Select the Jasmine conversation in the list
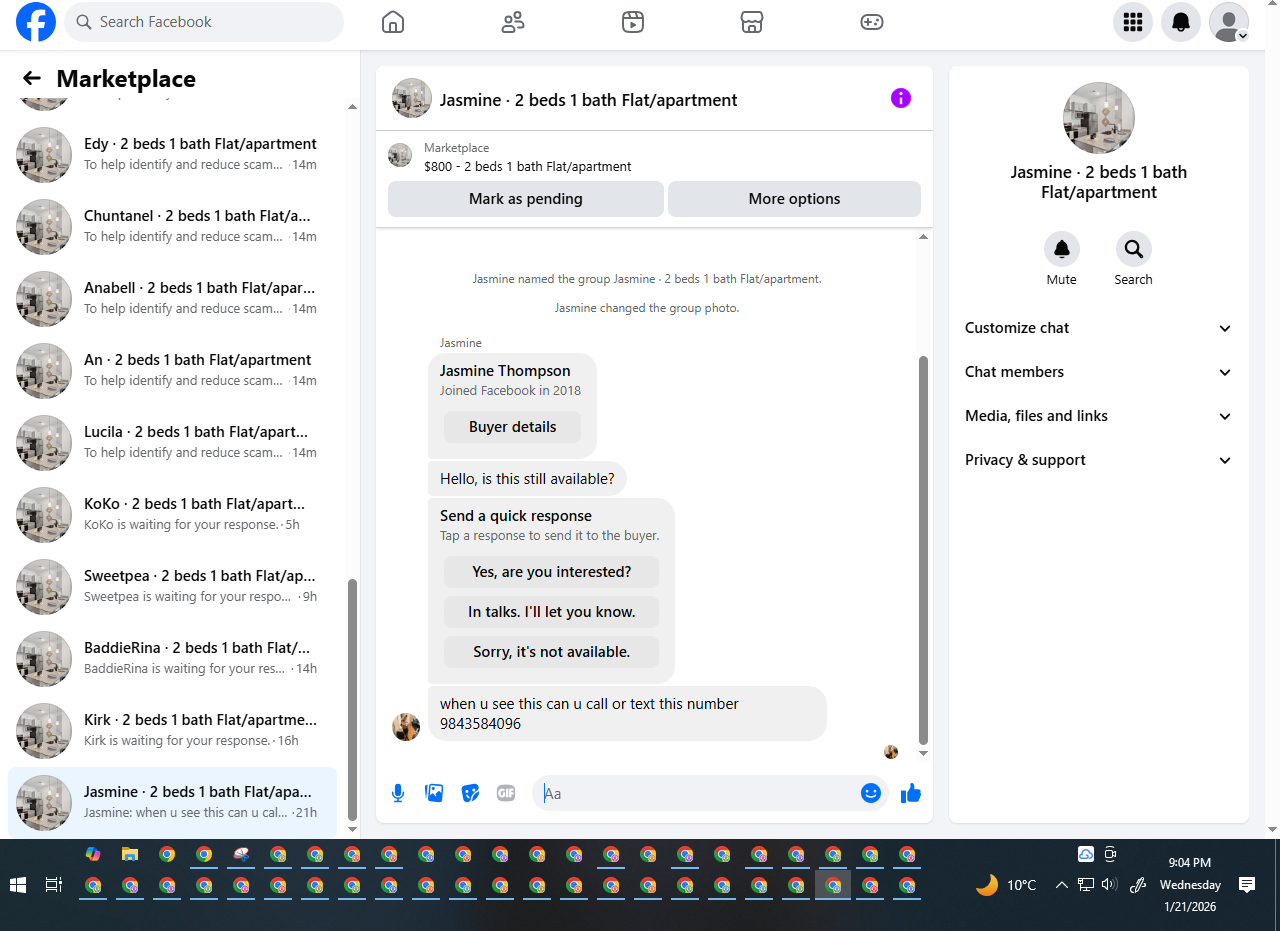The image size is (1280, 931). (x=172, y=803)
